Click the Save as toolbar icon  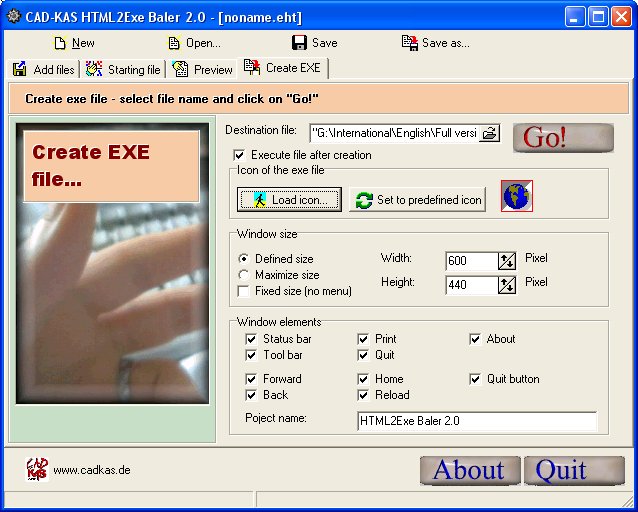[x=409, y=43]
